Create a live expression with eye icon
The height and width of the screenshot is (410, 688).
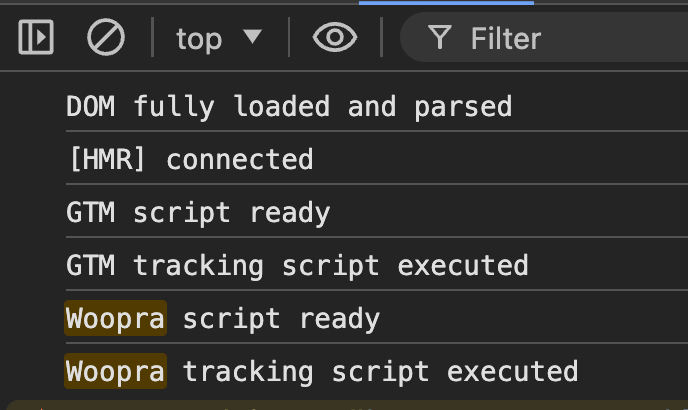[335, 38]
